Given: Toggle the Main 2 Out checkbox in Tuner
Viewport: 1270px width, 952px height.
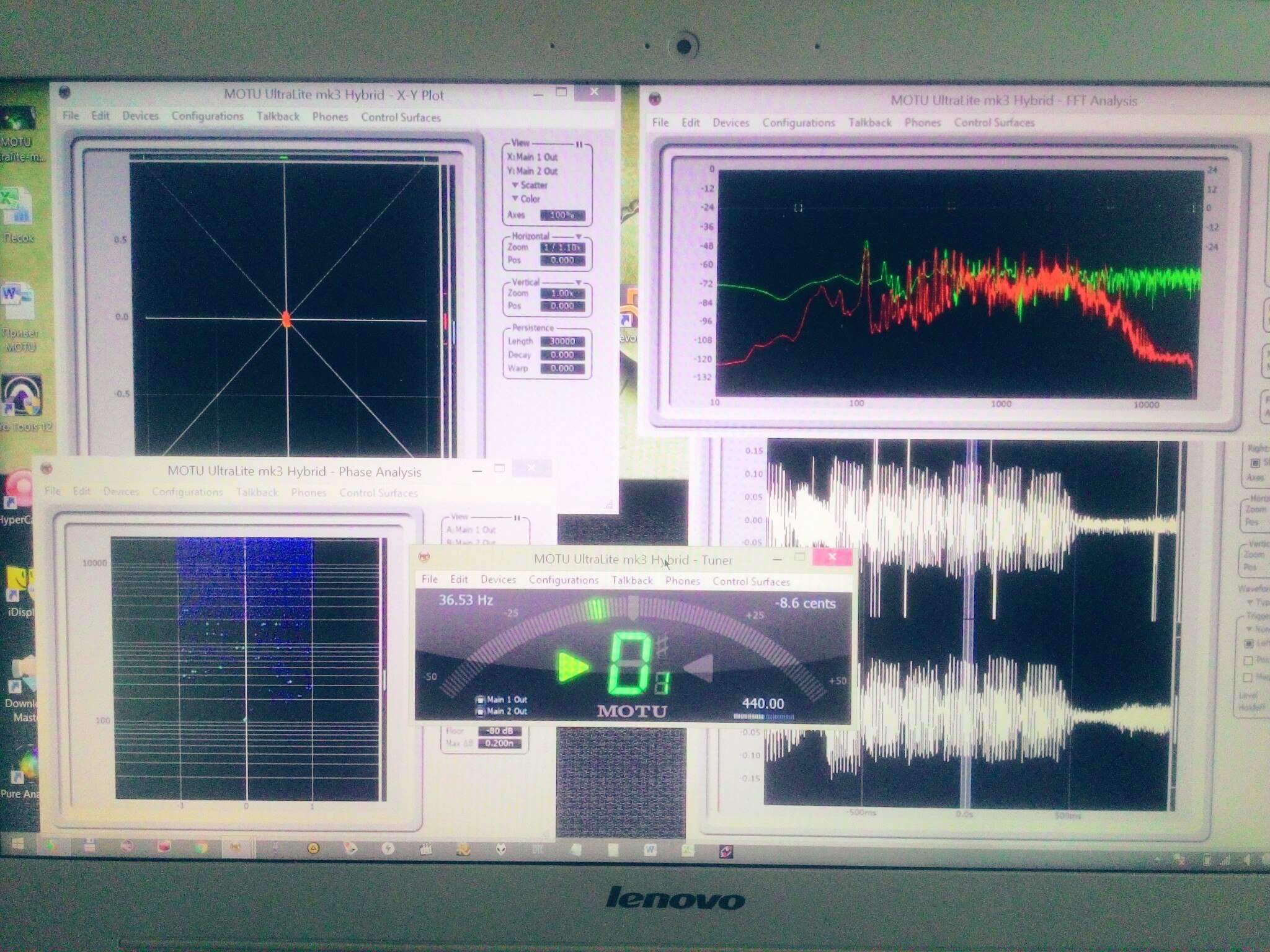Looking at the screenshot, I should coord(480,712).
